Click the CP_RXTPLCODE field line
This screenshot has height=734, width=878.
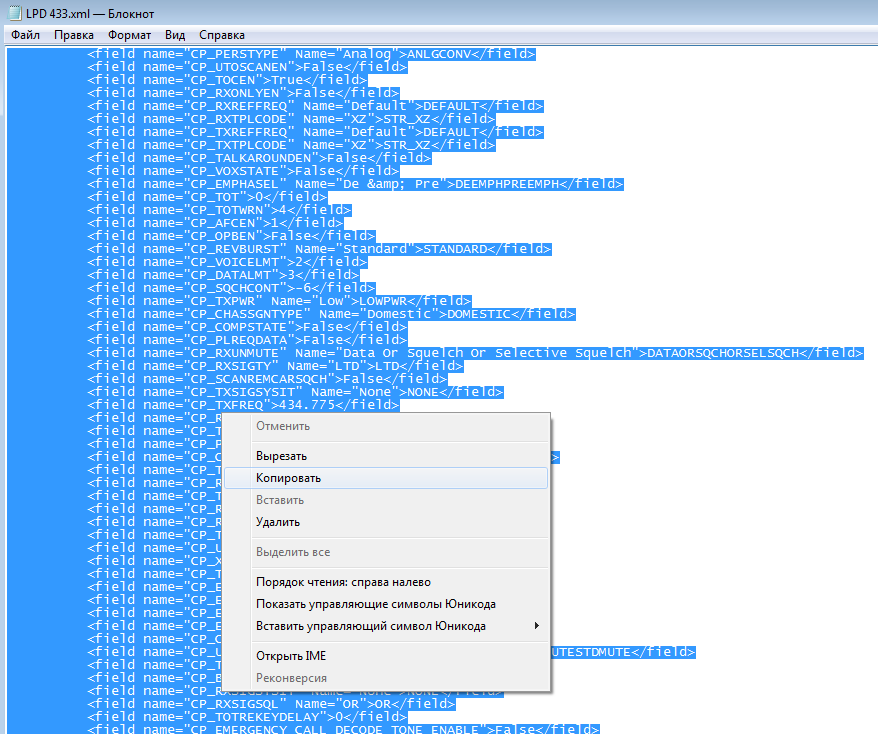click(291, 119)
